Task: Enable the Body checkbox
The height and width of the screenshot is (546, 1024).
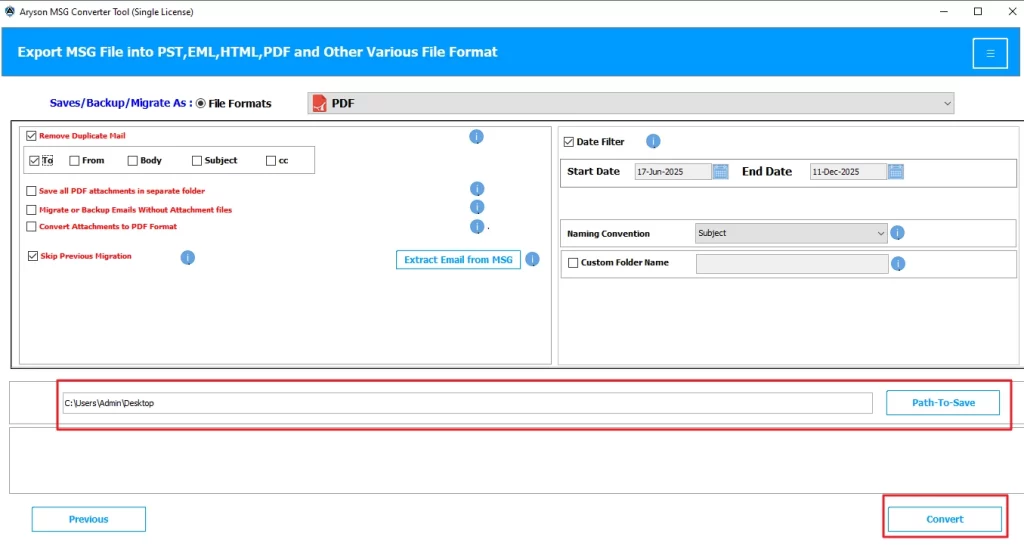Action: pyautogui.click(x=133, y=161)
